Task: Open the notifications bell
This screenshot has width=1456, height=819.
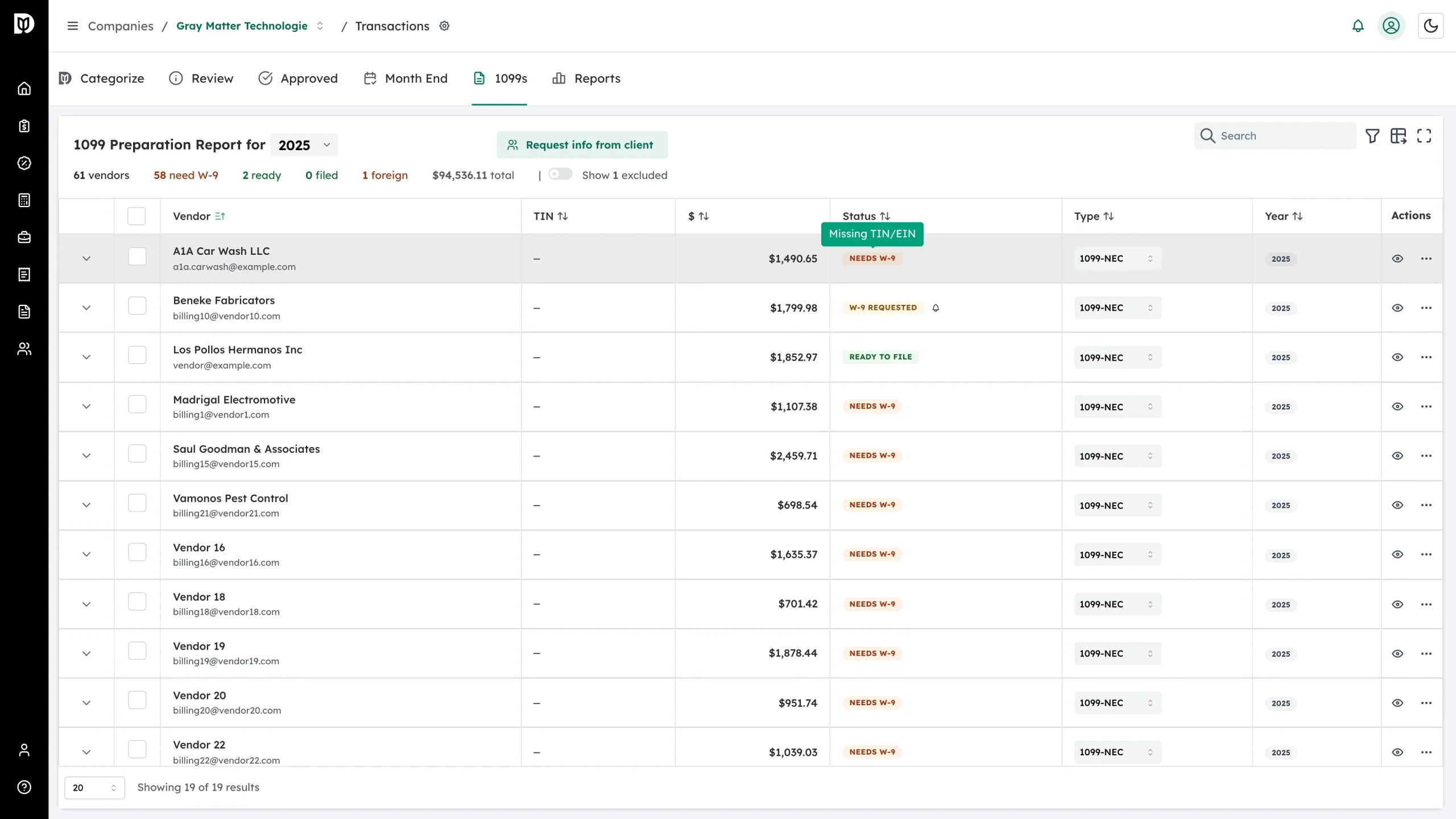Action: pos(1358,26)
